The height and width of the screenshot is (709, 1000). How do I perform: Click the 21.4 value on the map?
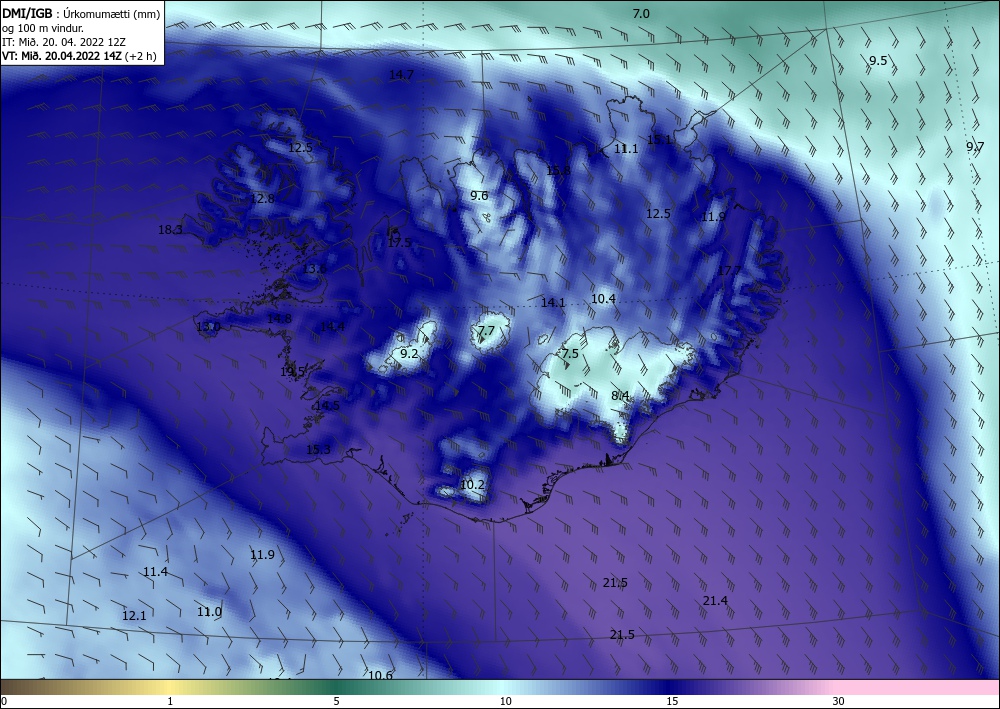pyautogui.click(x=715, y=601)
